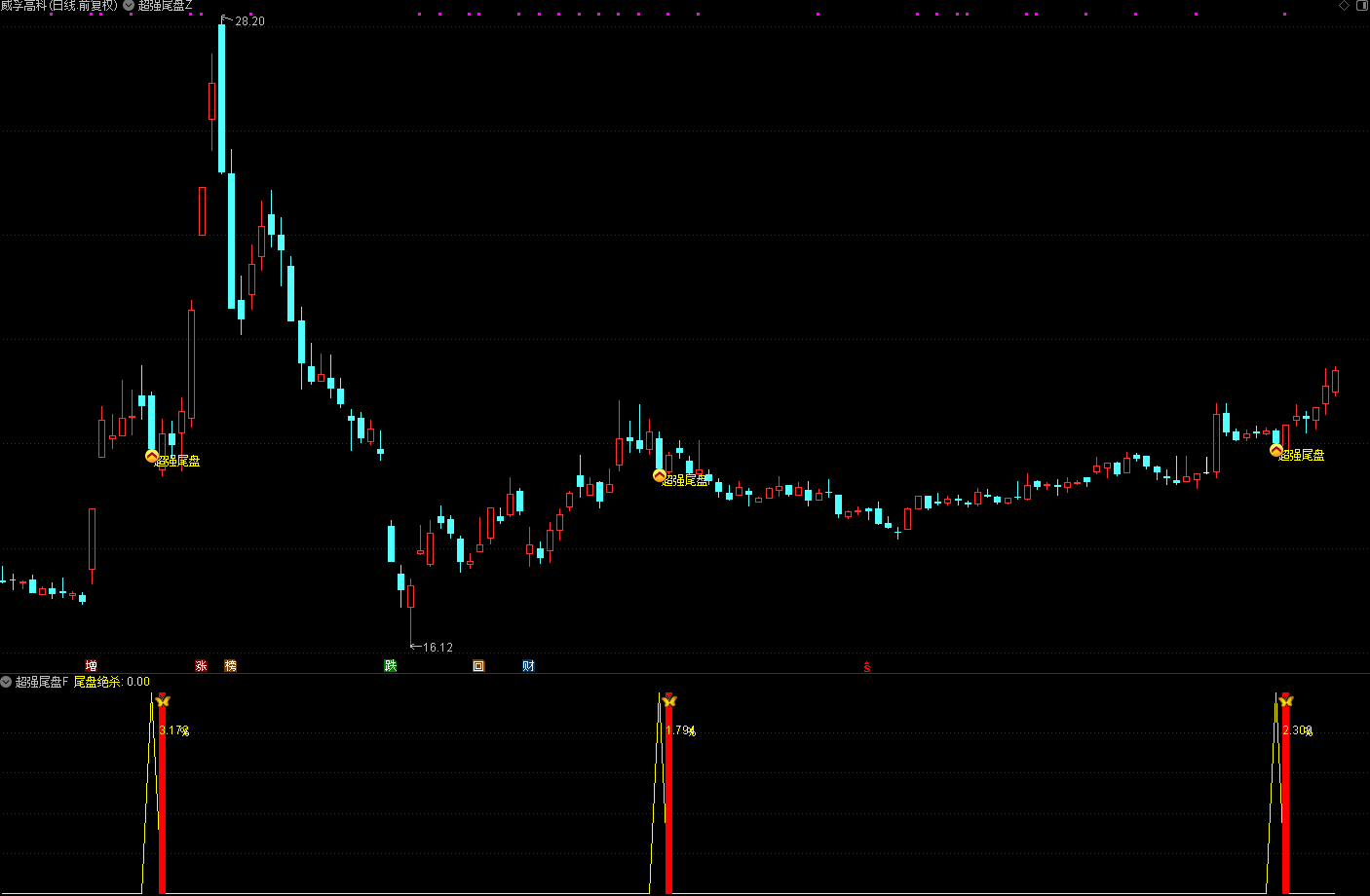Image resolution: width=1370 pixels, height=896 pixels.
Task: Click the green 跌 event marker
Action: 391,666
